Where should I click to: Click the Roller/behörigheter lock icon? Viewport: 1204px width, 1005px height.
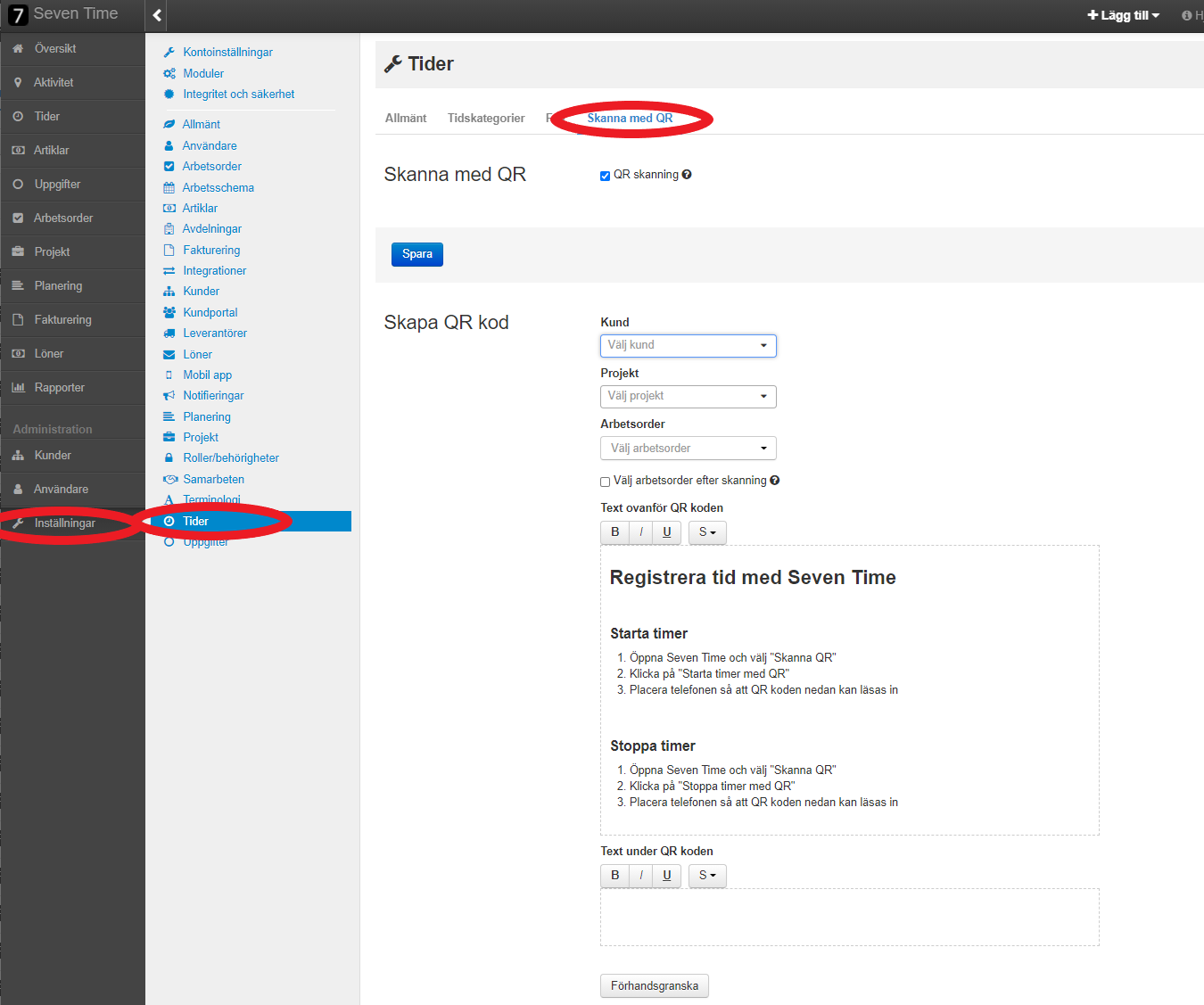[x=169, y=458]
